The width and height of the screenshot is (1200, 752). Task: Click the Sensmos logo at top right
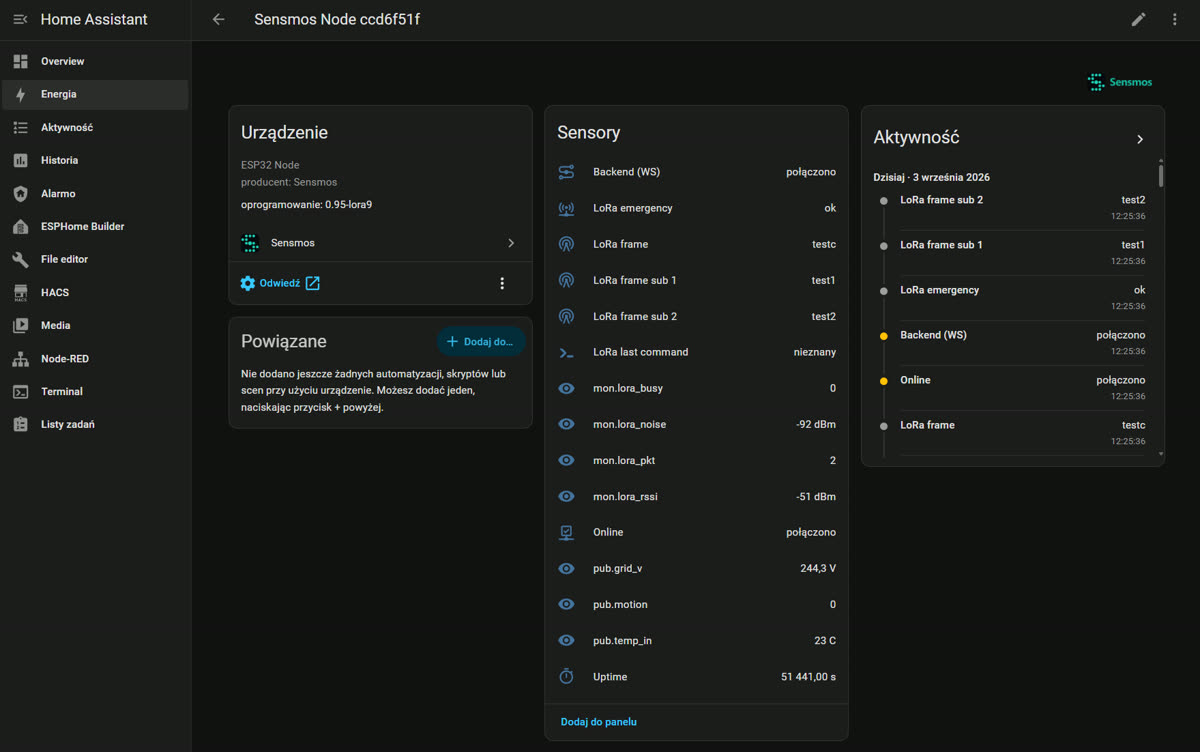1120,82
